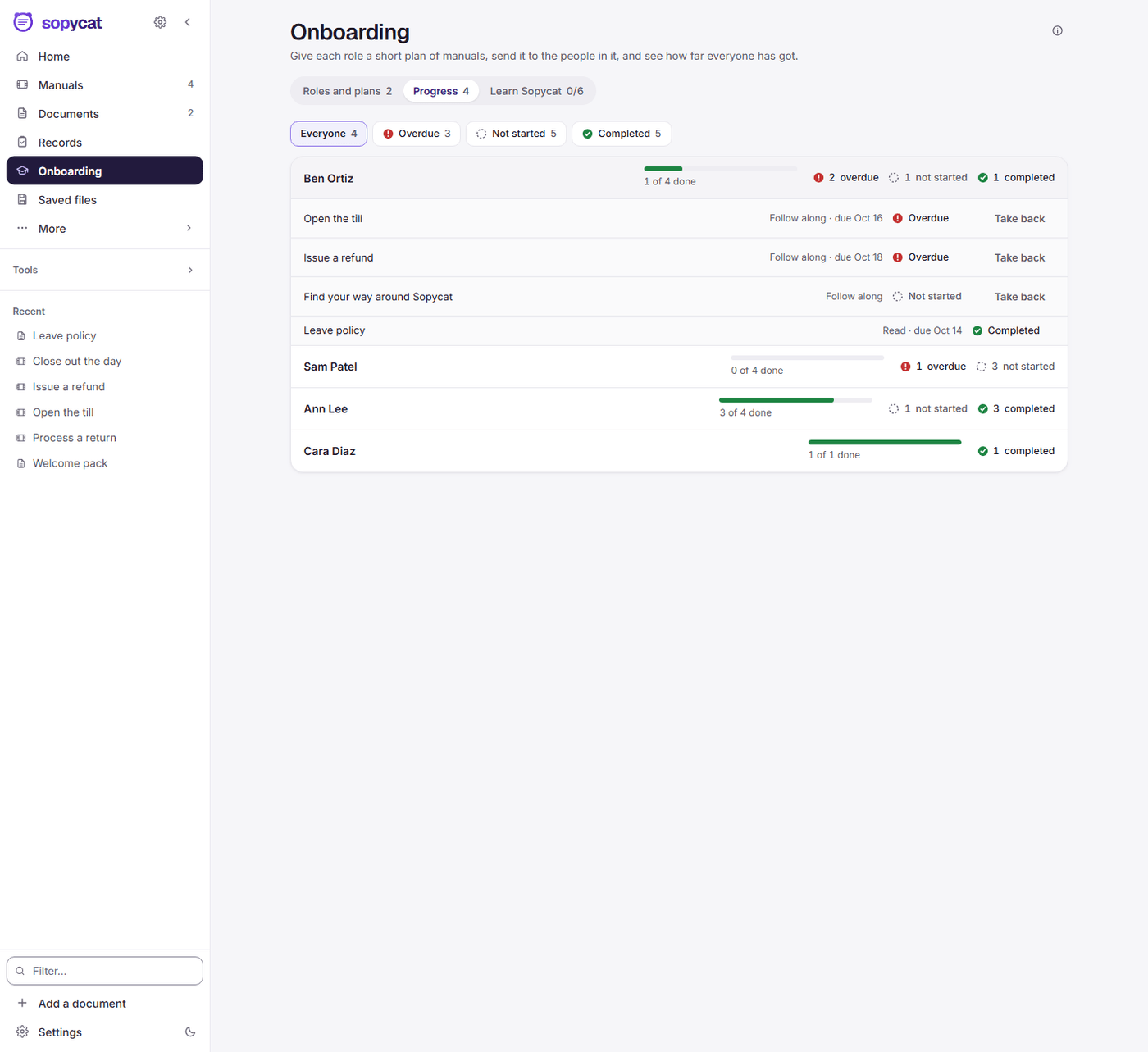Open Add a document
This screenshot has width=1148, height=1052.
click(x=105, y=1004)
